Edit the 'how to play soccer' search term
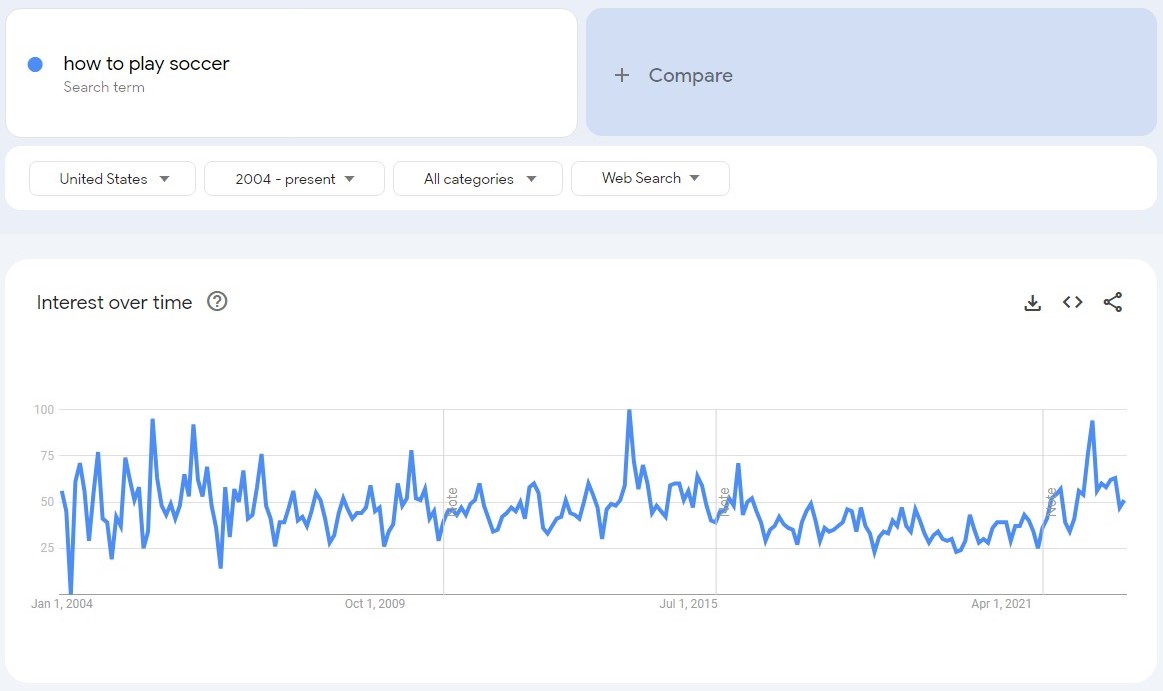Image resolution: width=1163 pixels, height=691 pixels. [x=146, y=64]
